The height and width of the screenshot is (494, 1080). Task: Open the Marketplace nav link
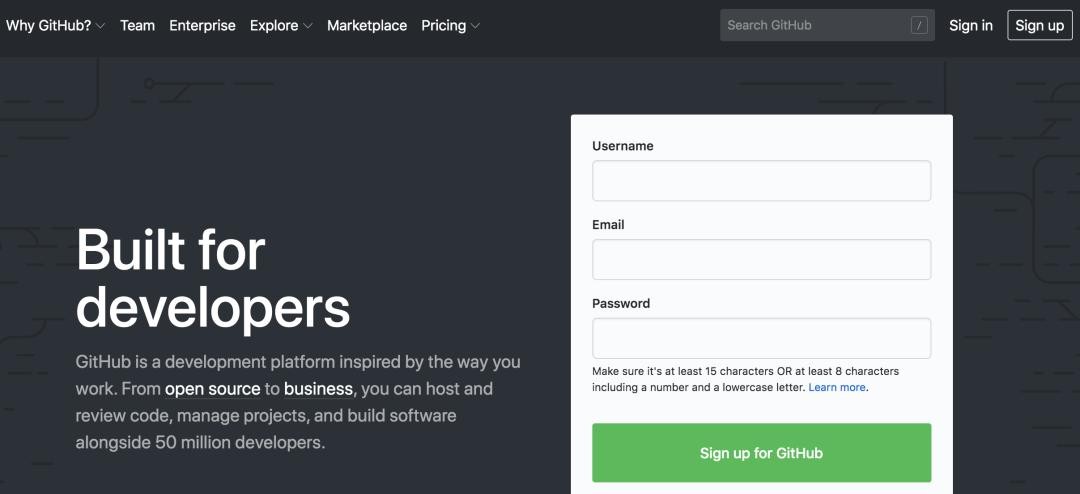tap(367, 26)
